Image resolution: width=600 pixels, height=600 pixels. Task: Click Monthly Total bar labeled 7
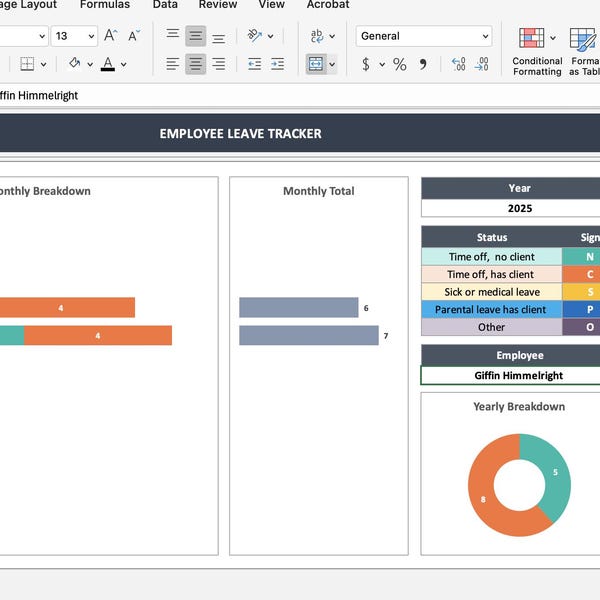point(309,335)
